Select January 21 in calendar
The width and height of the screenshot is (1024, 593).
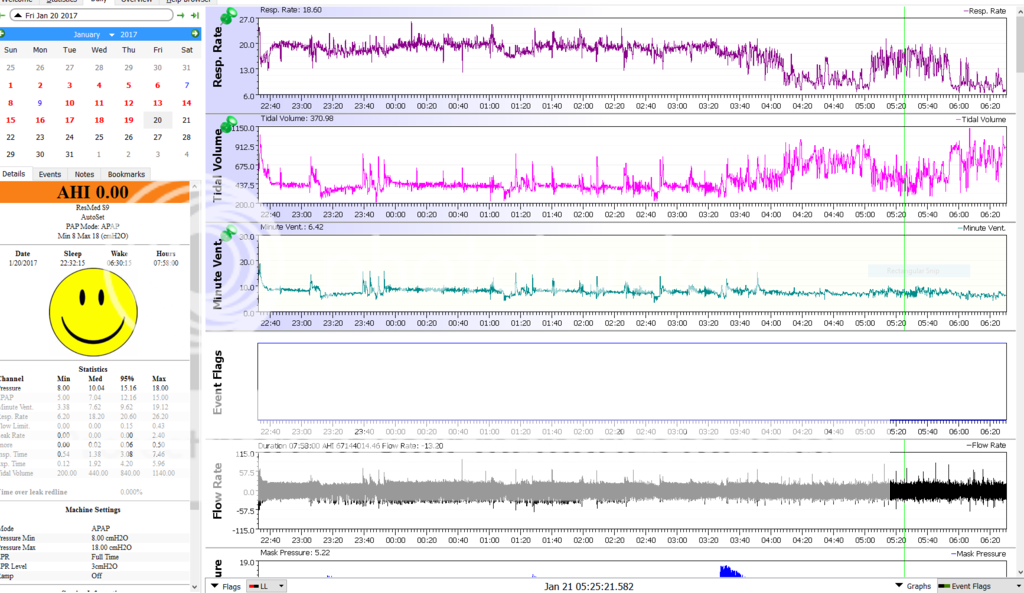point(187,119)
